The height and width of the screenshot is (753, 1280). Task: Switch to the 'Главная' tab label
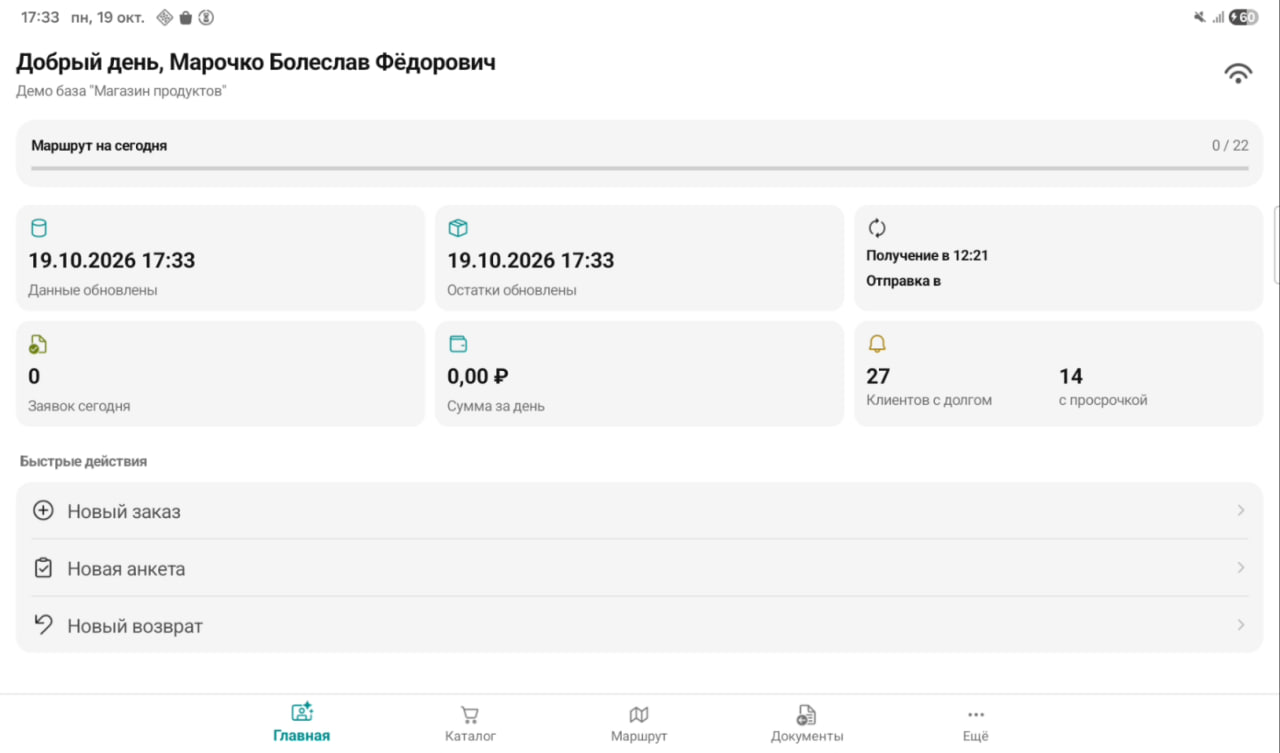302,736
